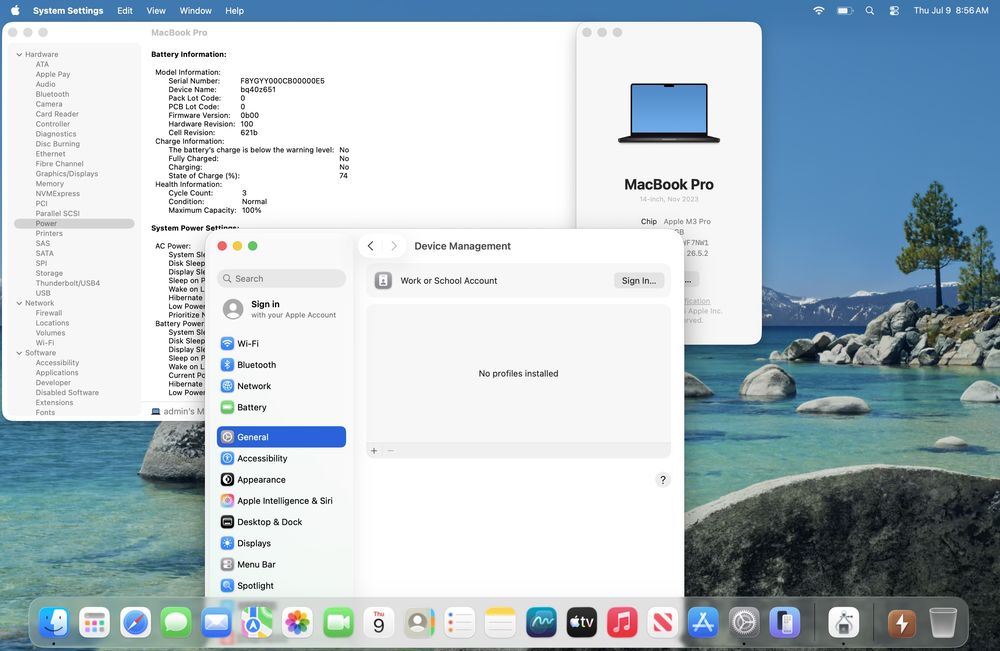Viewport: 1000px width, 651px height.
Task: Select Graphics/Displays in System Information
Action: (67, 174)
